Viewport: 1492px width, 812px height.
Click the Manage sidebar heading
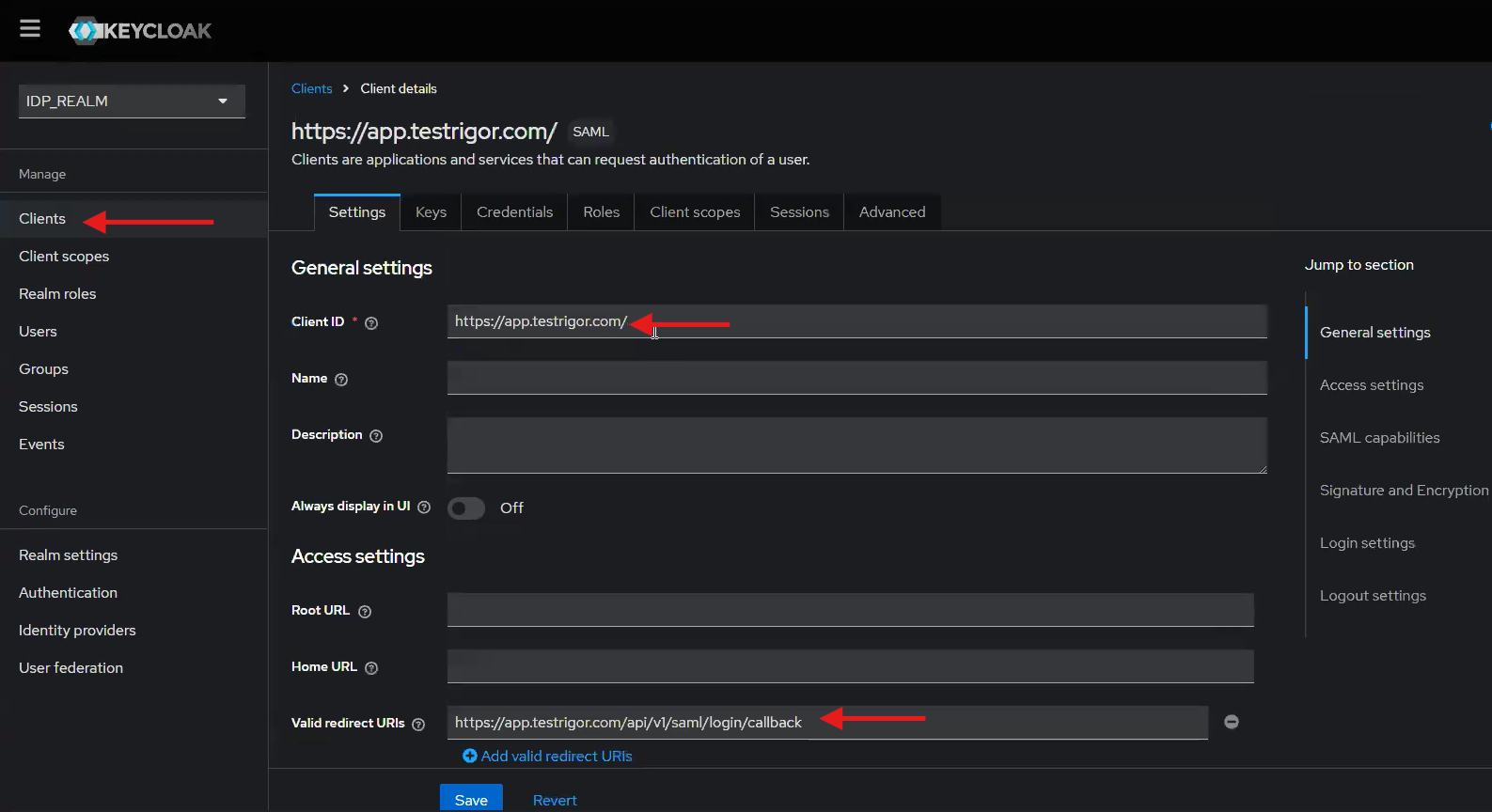pos(42,174)
